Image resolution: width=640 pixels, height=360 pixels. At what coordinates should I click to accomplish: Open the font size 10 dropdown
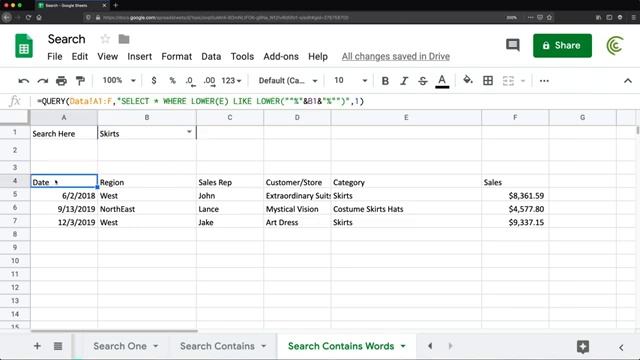[350, 80]
